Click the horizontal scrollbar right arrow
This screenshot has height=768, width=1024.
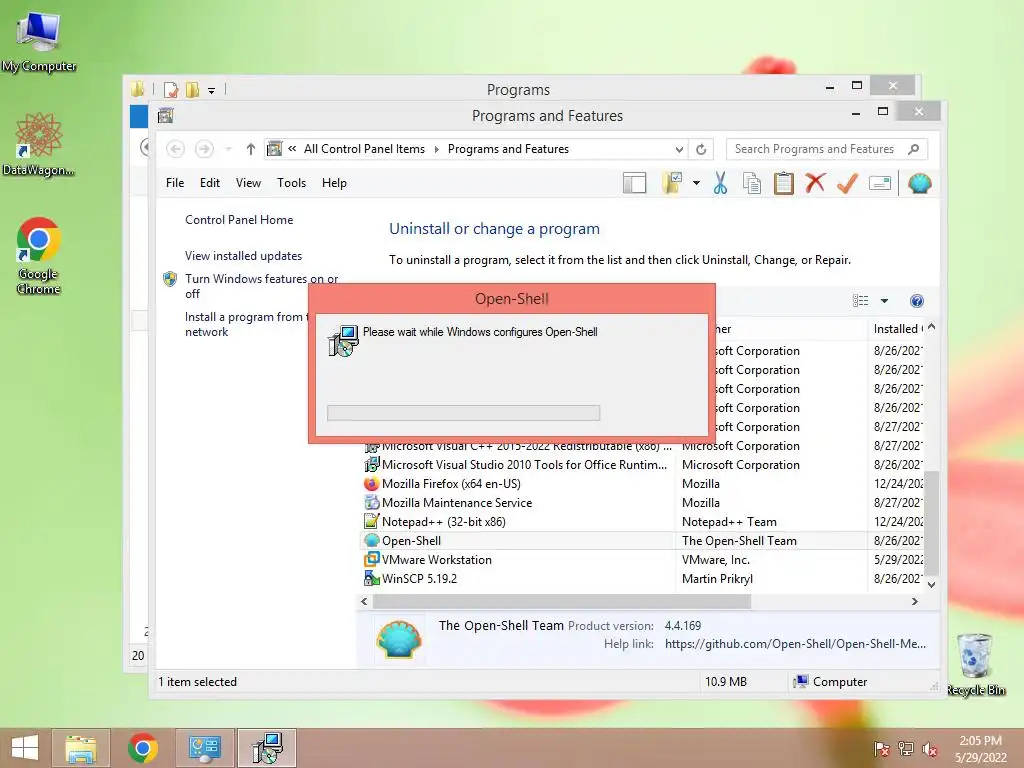(915, 601)
